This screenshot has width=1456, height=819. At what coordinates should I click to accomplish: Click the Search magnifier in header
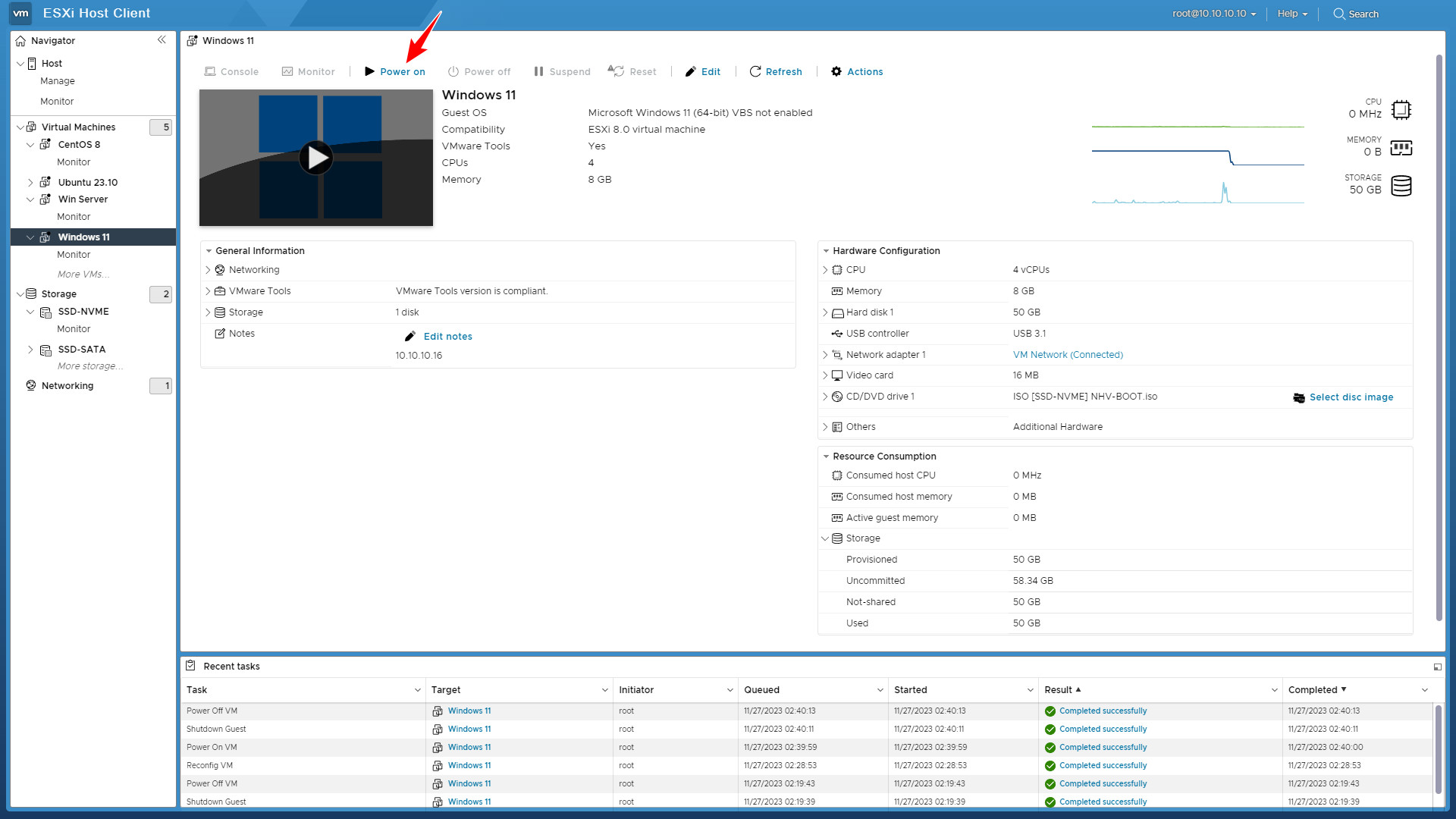(x=1339, y=14)
